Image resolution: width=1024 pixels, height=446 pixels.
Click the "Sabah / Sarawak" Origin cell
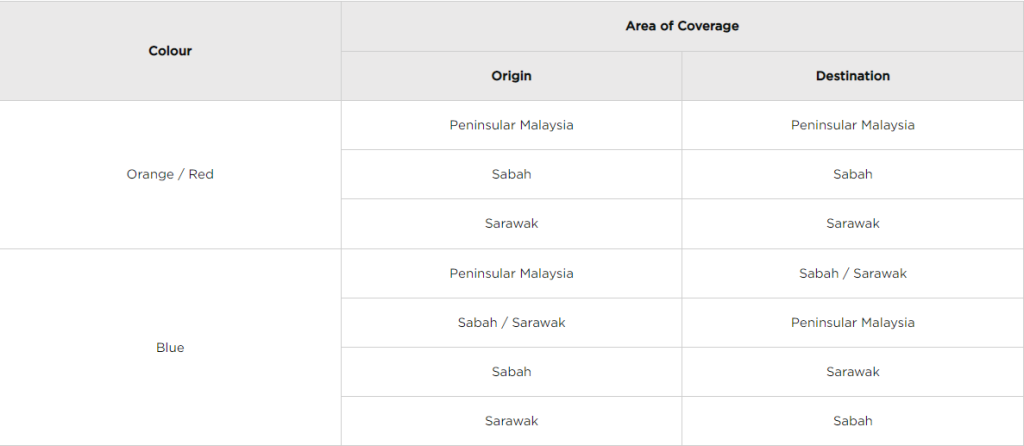[511, 323]
